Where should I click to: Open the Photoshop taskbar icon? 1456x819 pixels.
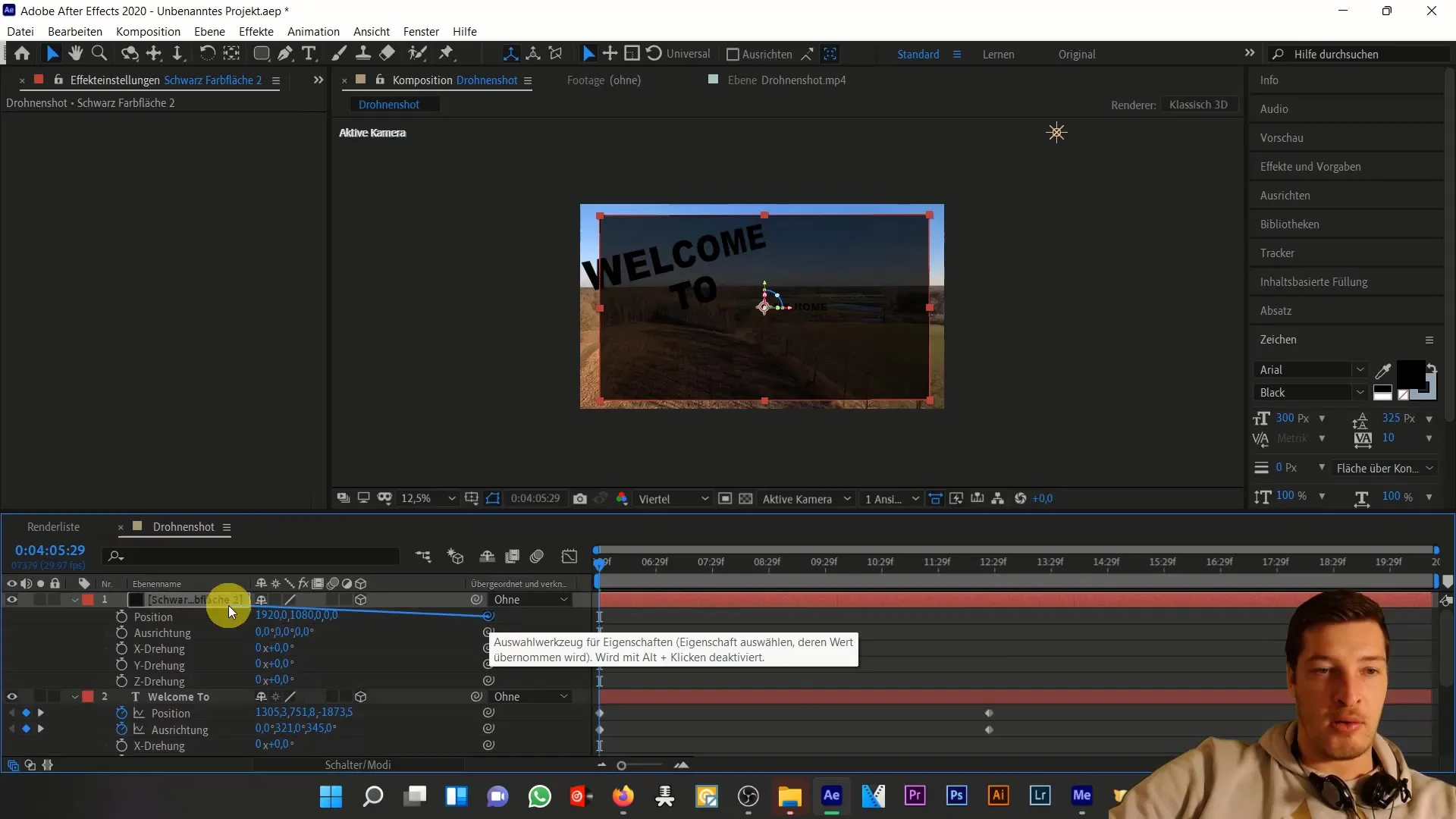click(x=956, y=795)
